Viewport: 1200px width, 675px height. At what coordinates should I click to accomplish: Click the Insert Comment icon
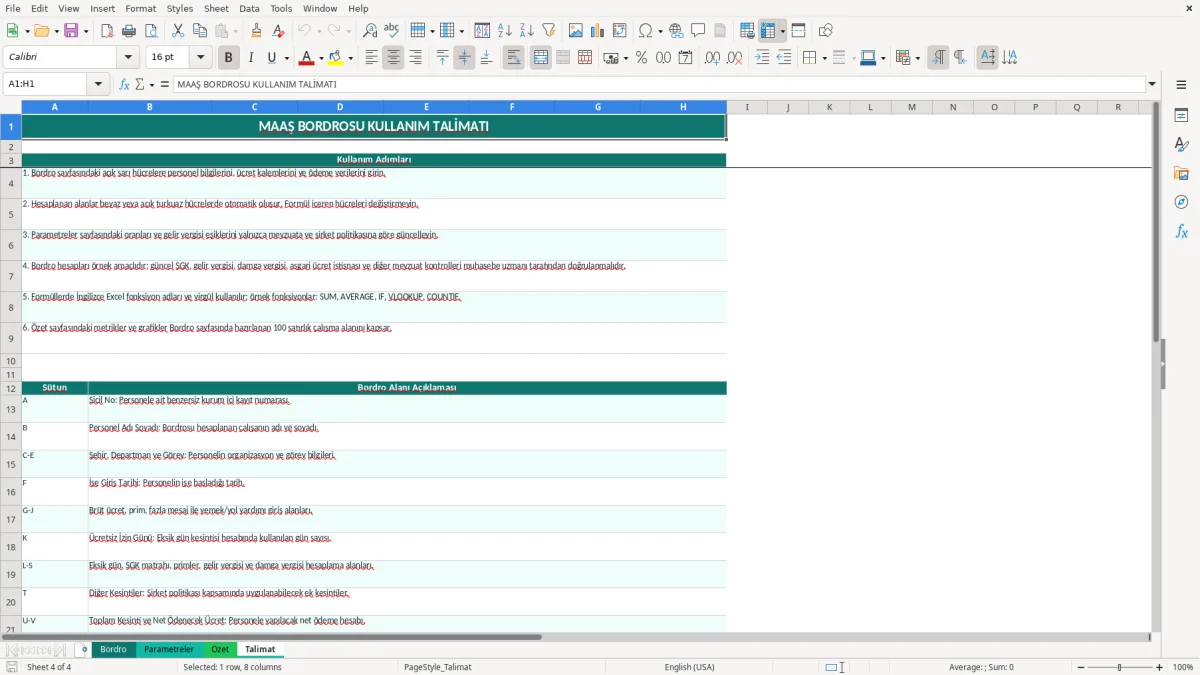[x=698, y=31]
